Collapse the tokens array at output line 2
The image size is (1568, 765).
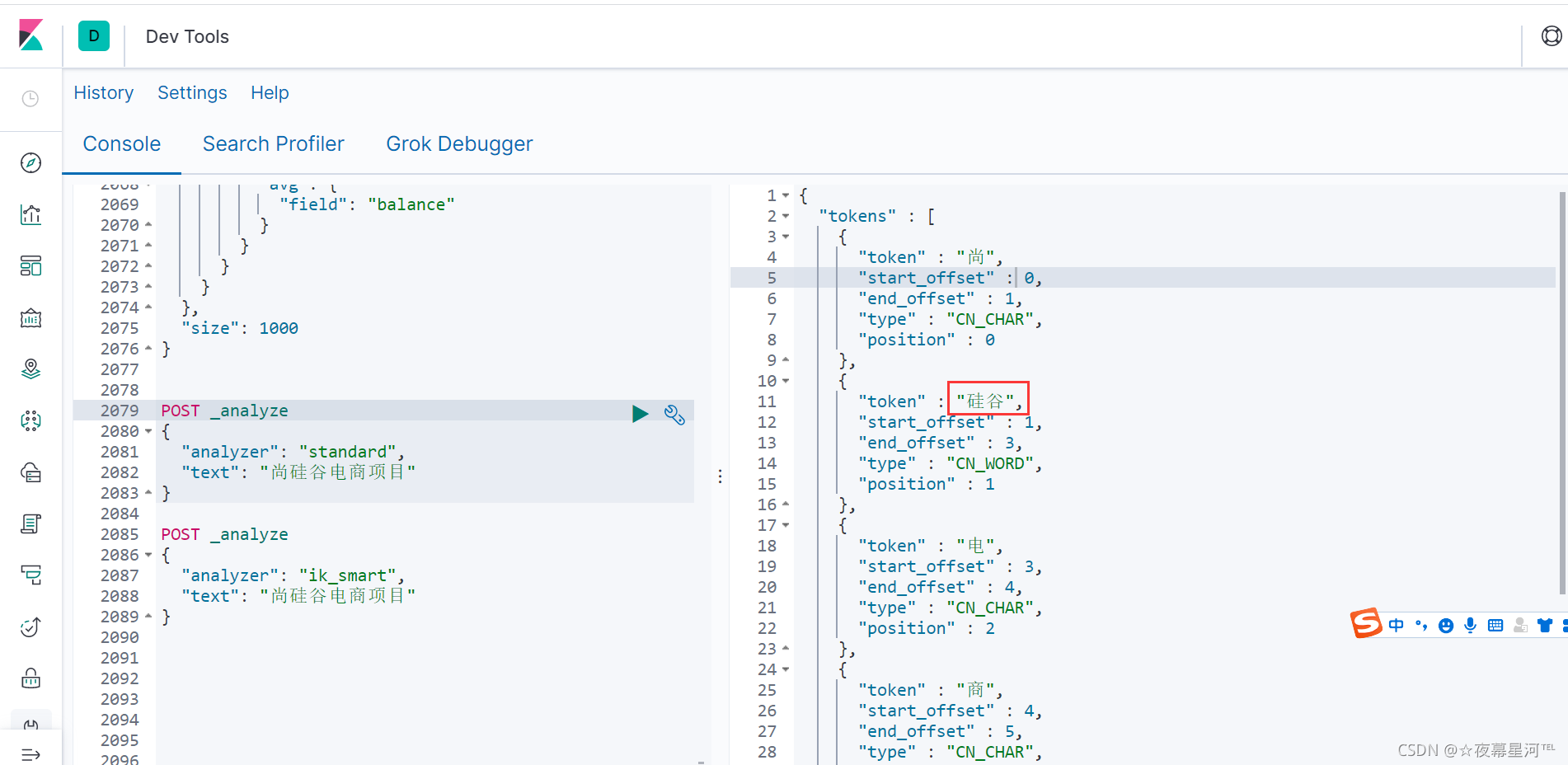pyautogui.click(x=786, y=216)
